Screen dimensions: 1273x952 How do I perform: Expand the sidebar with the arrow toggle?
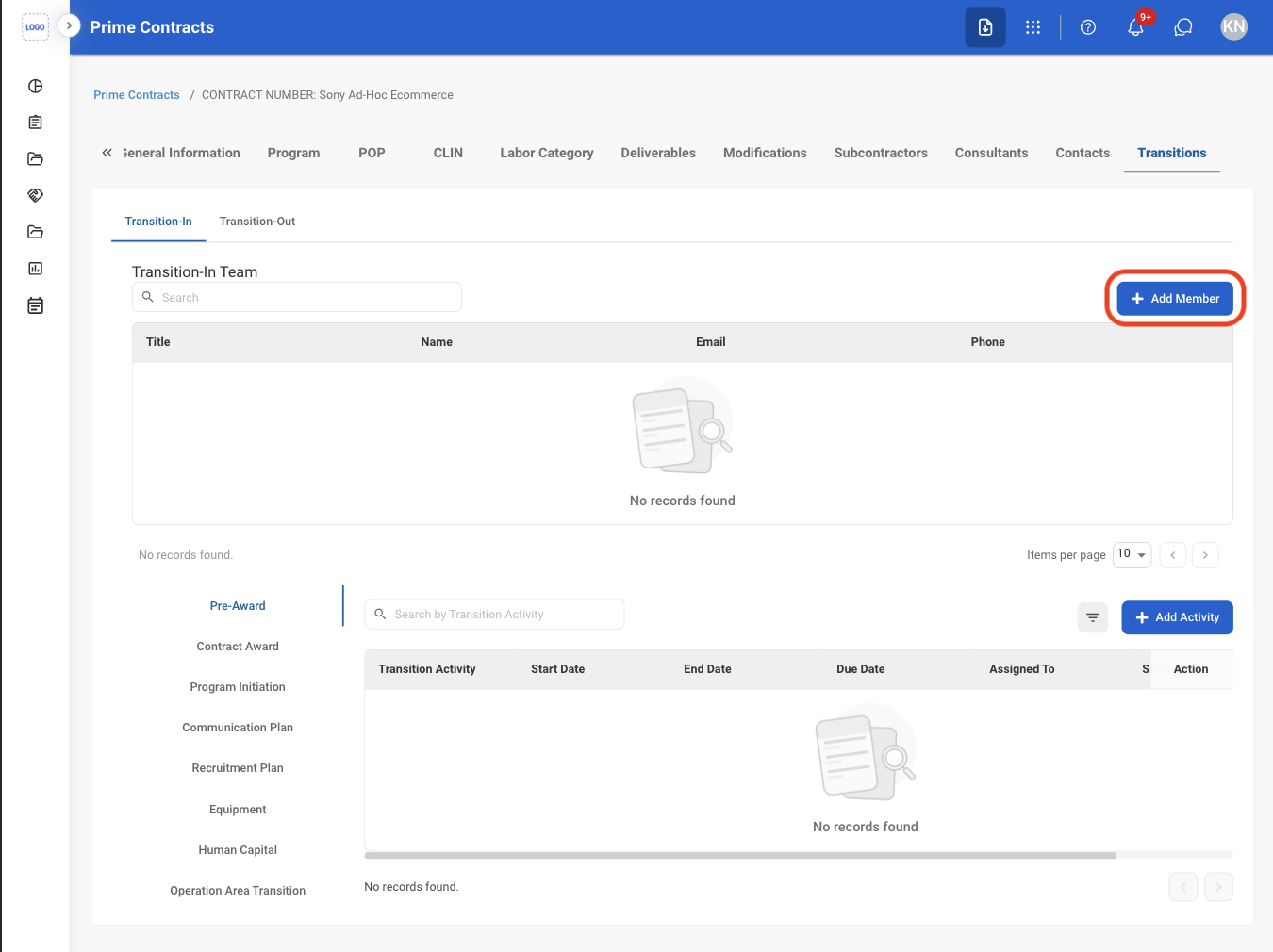pos(69,25)
